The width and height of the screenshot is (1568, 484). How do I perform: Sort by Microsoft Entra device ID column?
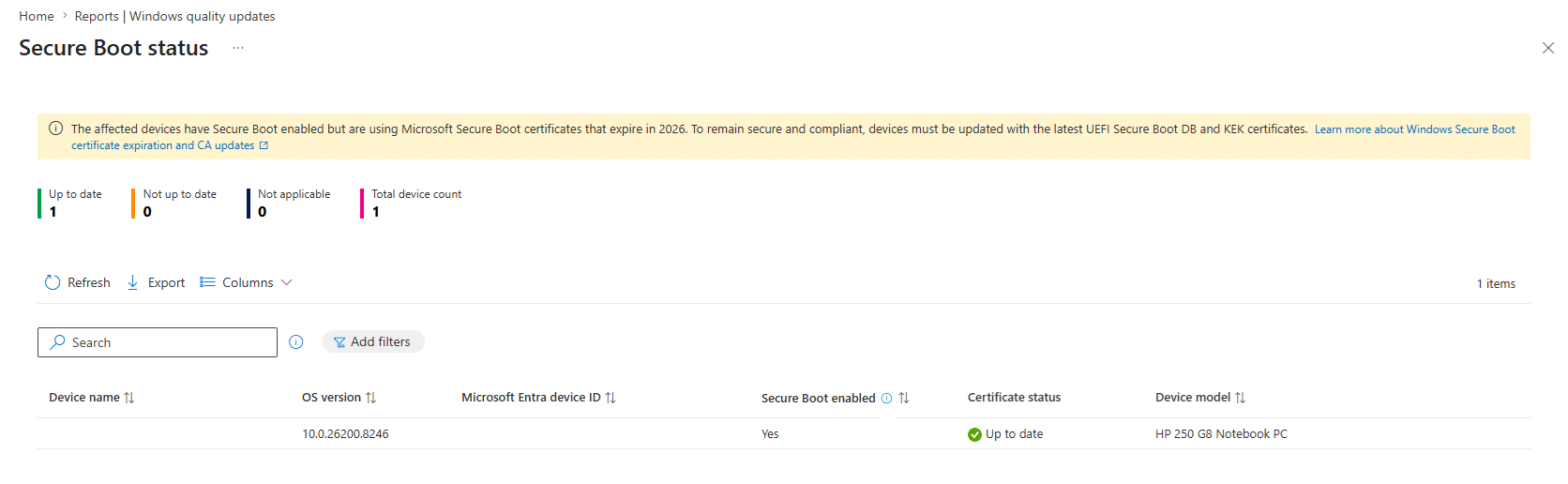click(611, 398)
